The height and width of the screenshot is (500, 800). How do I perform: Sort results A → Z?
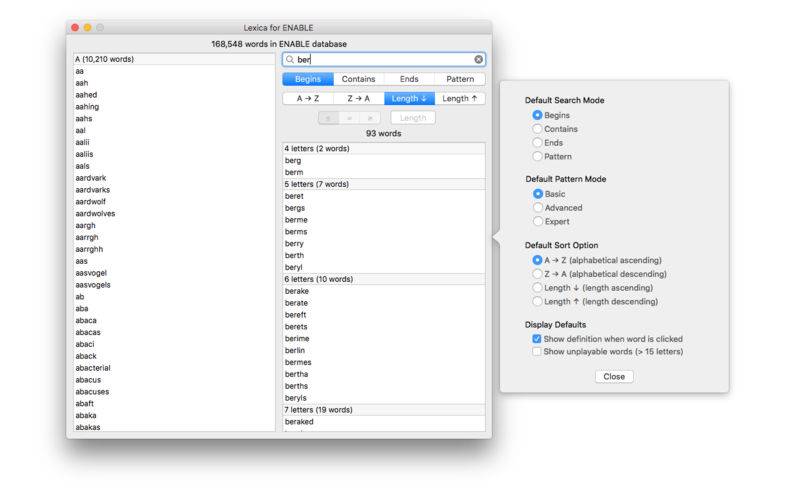pyautogui.click(x=308, y=98)
